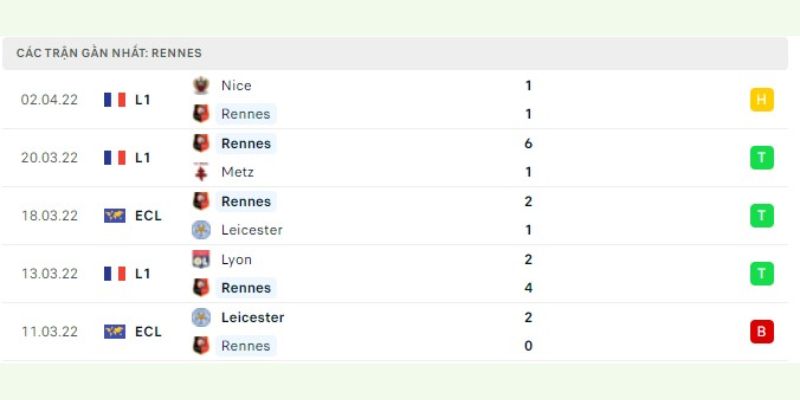The image size is (800, 400).
Task: Click the green T badge for Metz match
Action: click(762, 158)
